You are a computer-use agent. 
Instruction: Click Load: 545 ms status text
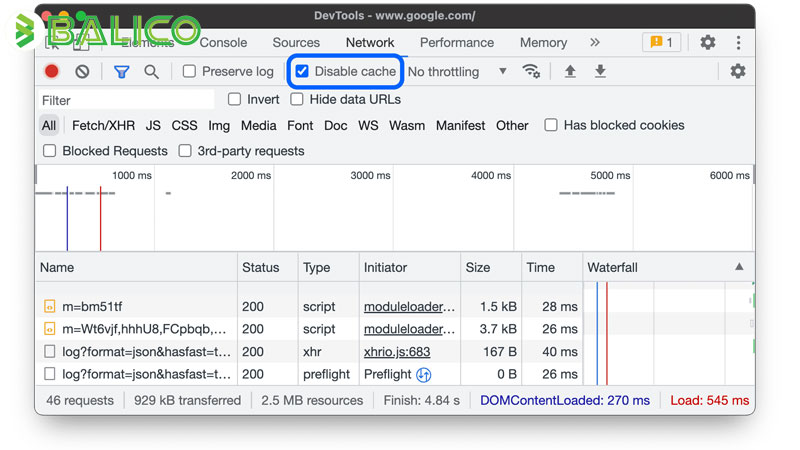tap(710, 401)
